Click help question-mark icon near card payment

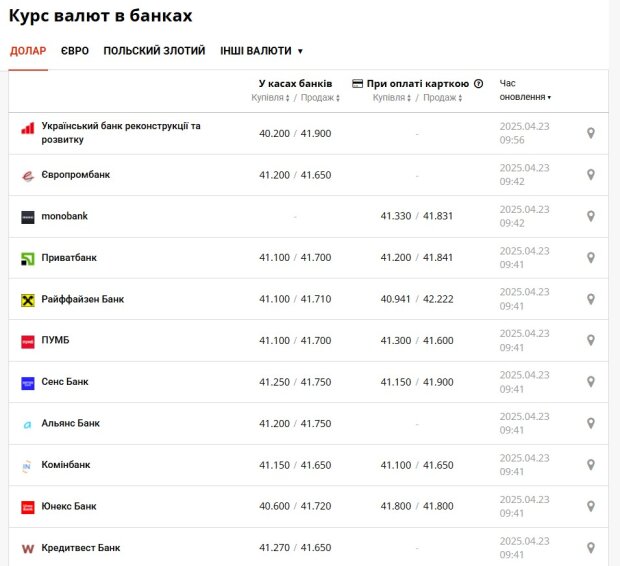(x=478, y=83)
